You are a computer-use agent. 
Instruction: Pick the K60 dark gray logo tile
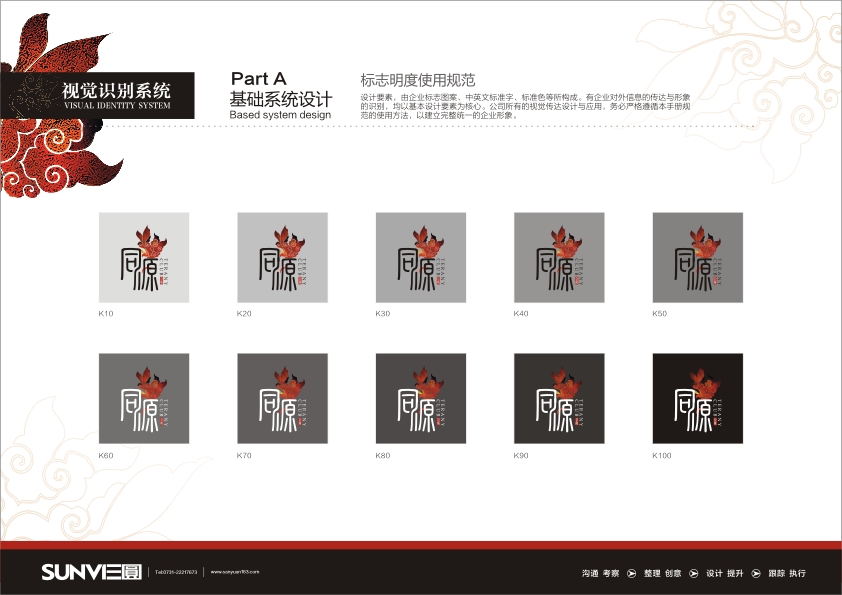(143, 399)
